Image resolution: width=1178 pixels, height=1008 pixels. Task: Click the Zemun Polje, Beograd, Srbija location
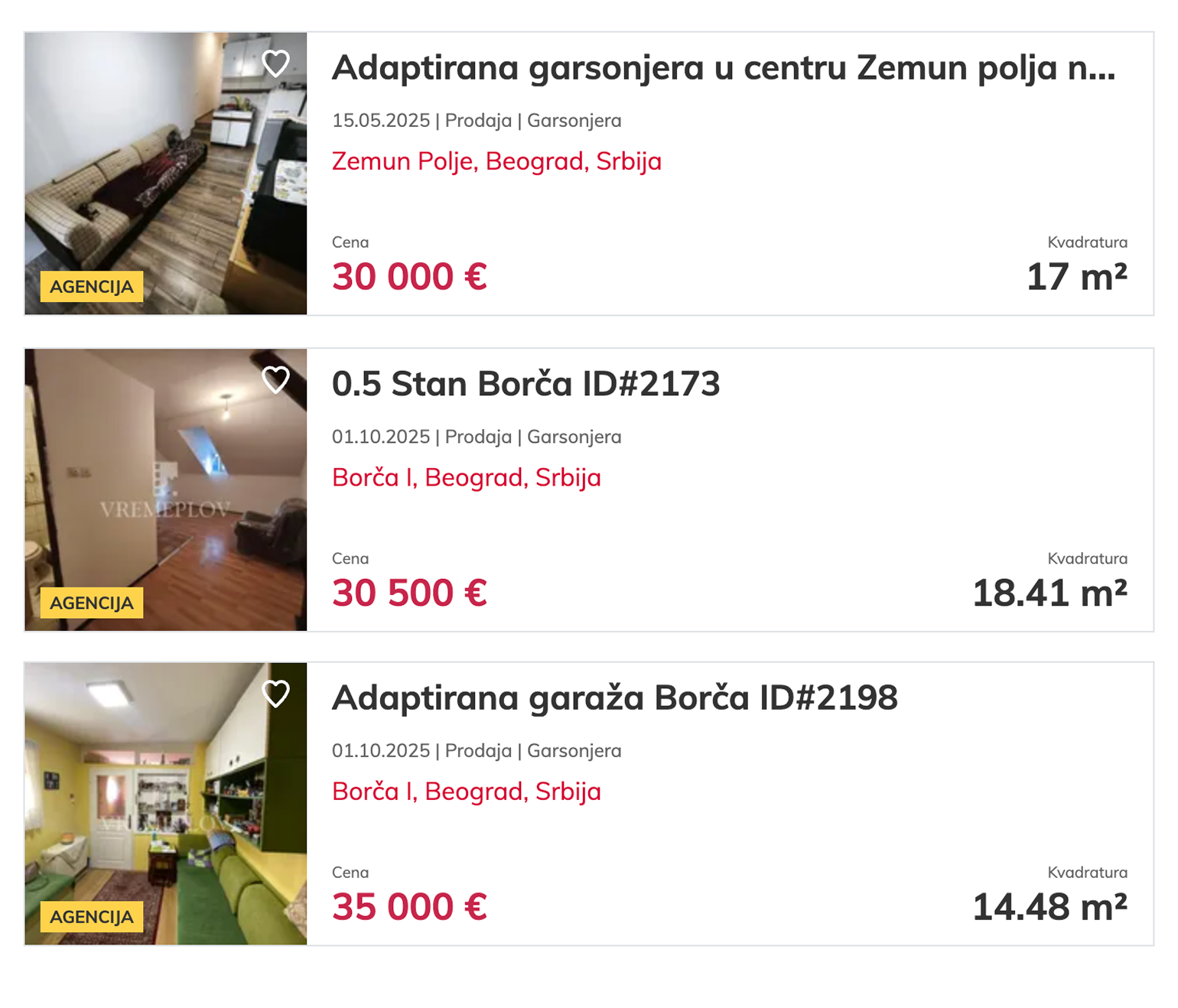click(x=496, y=161)
